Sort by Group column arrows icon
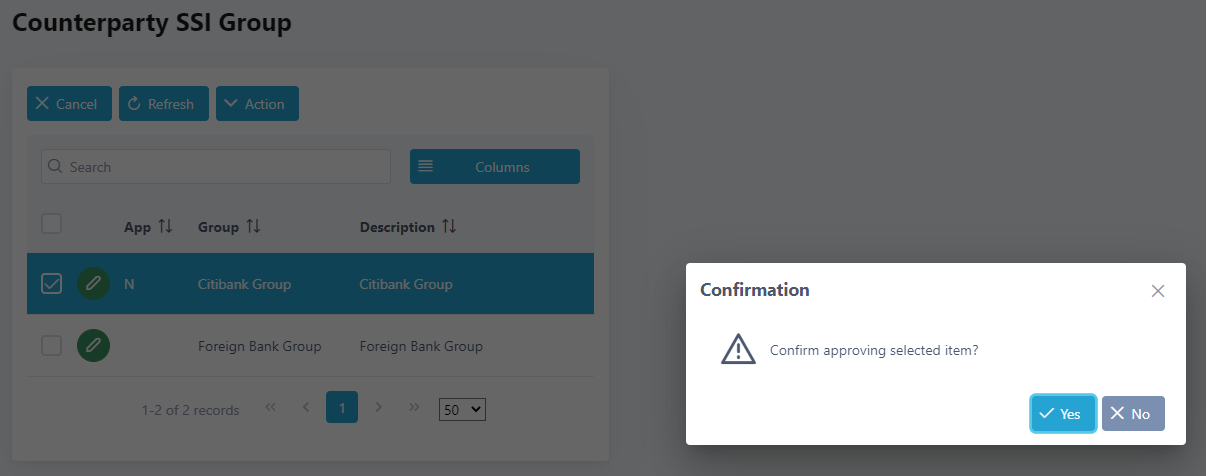Viewport: 1206px width, 476px height. click(253, 227)
